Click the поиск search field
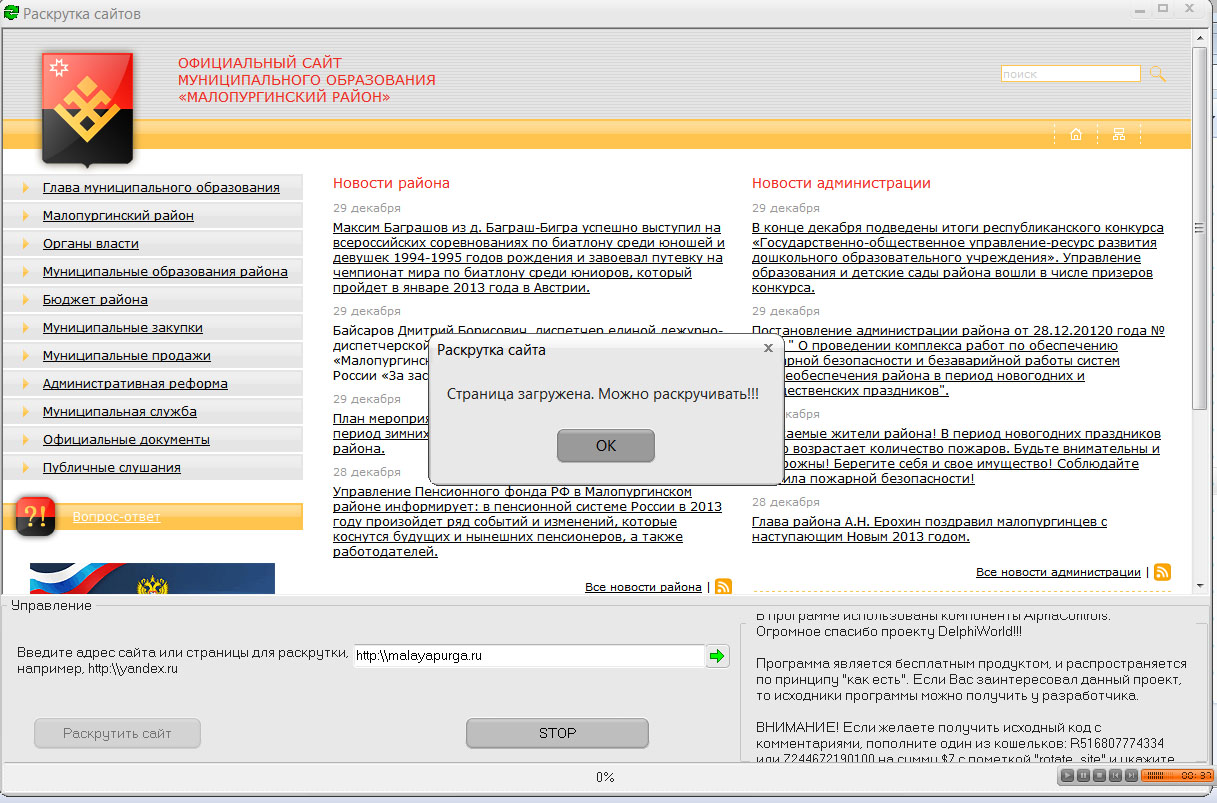This screenshot has width=1217, height=803. 1070,74
